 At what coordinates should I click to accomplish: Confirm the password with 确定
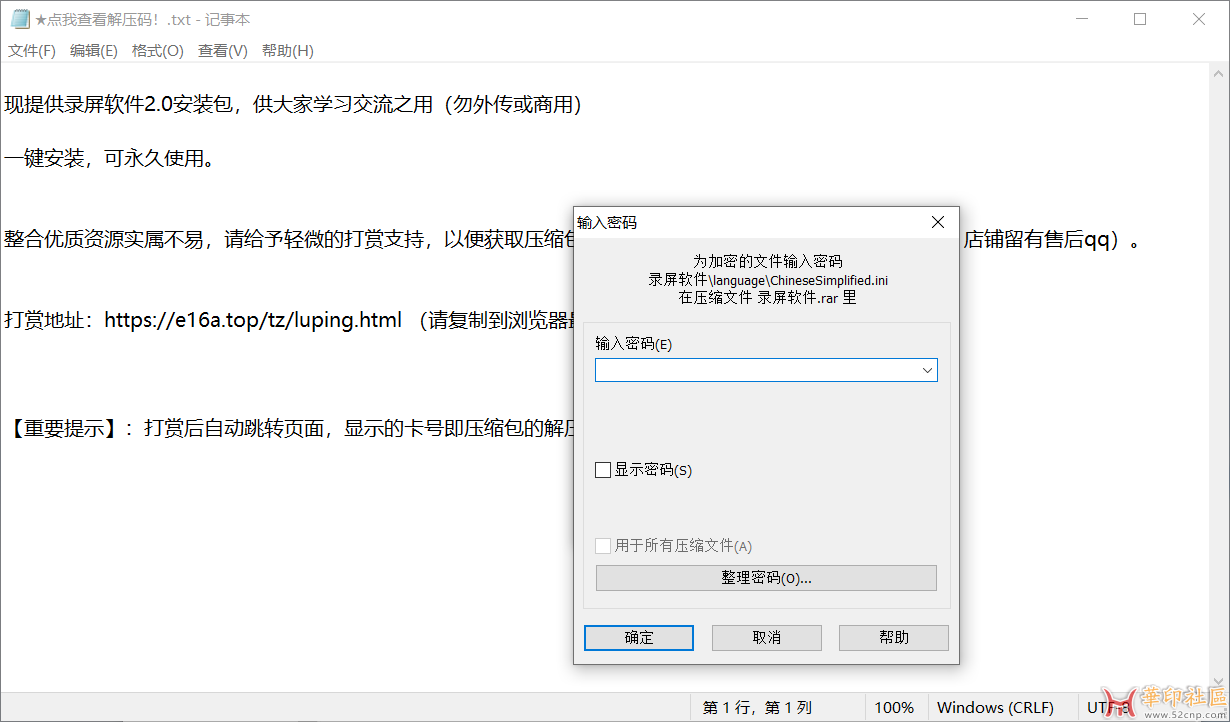coord(639,638)
